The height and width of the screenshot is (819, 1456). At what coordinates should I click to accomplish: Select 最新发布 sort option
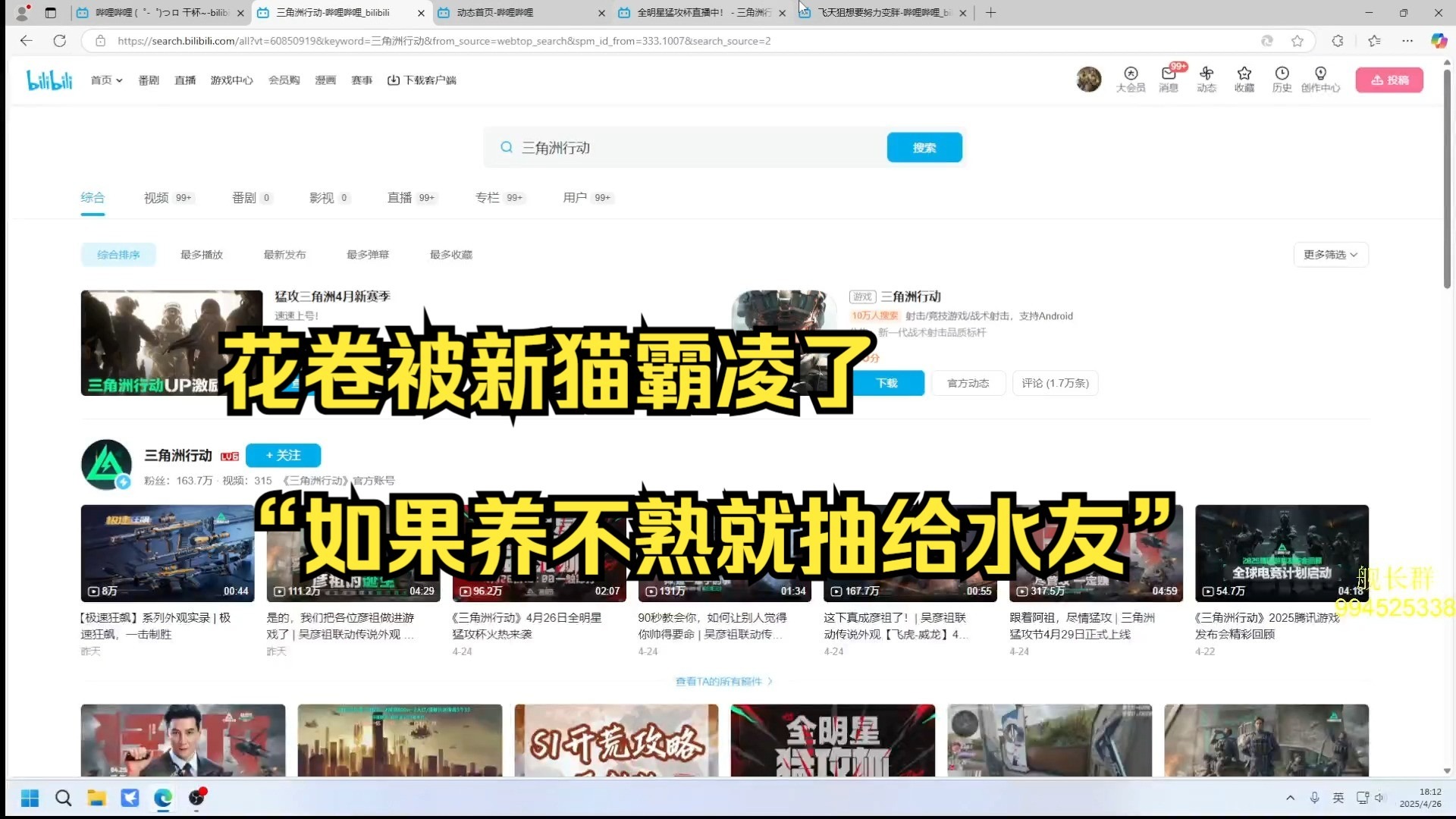[x=285, y=255]
